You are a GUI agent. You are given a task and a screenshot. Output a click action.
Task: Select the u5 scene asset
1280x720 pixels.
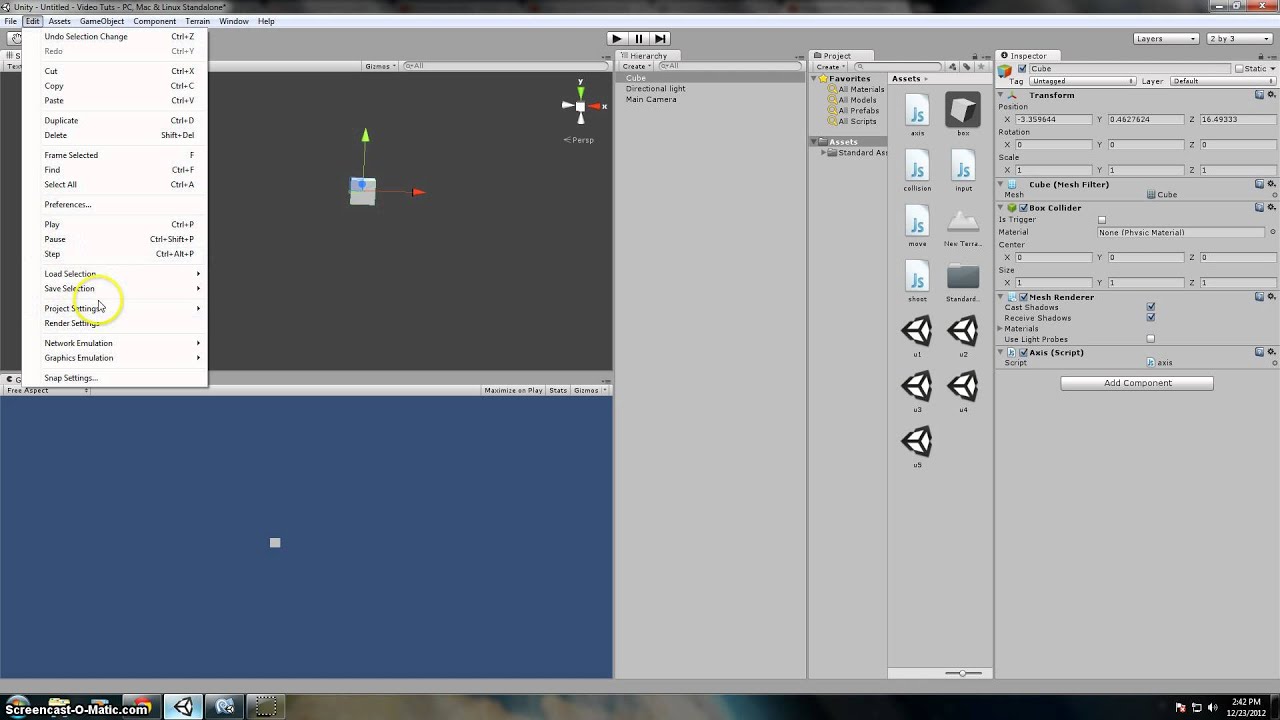coord(917,441)
